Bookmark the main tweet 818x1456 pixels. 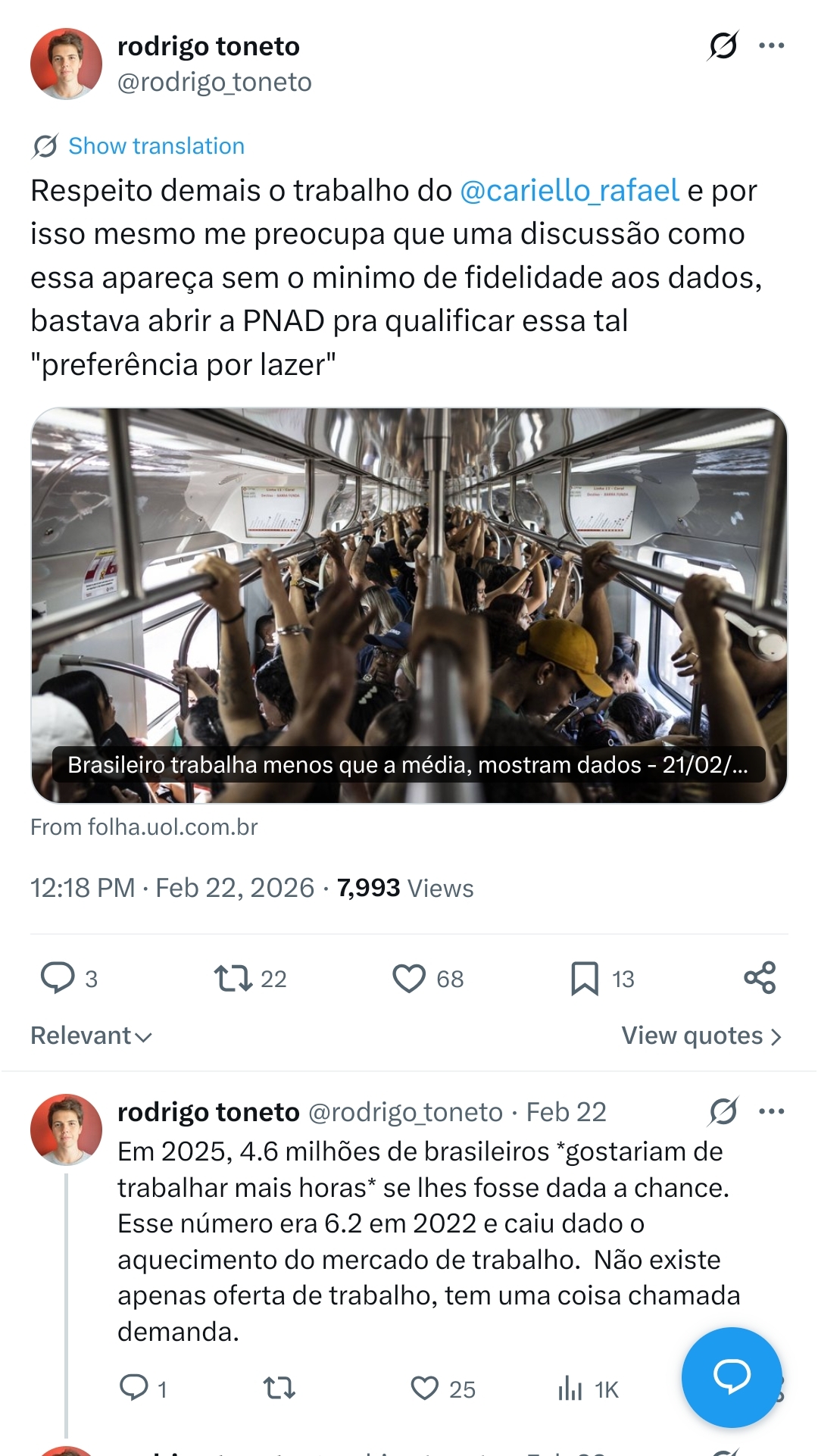click(x=584, y=978)
